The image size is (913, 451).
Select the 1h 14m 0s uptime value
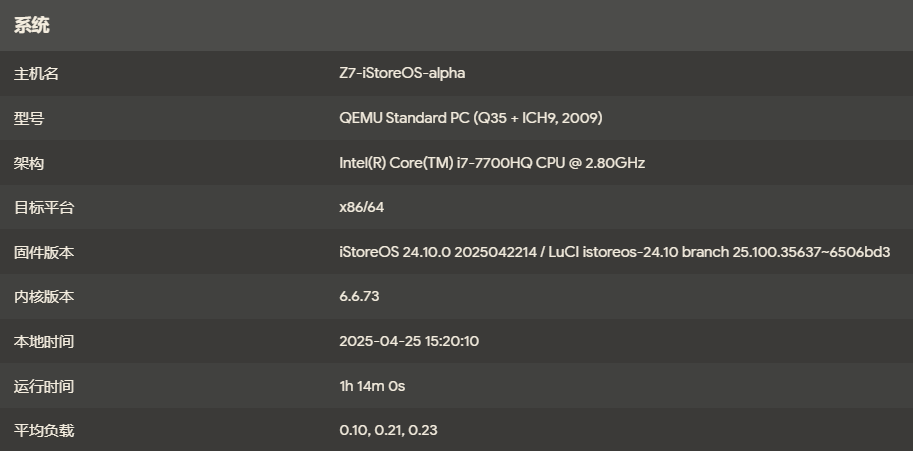(x=372, y=386)
